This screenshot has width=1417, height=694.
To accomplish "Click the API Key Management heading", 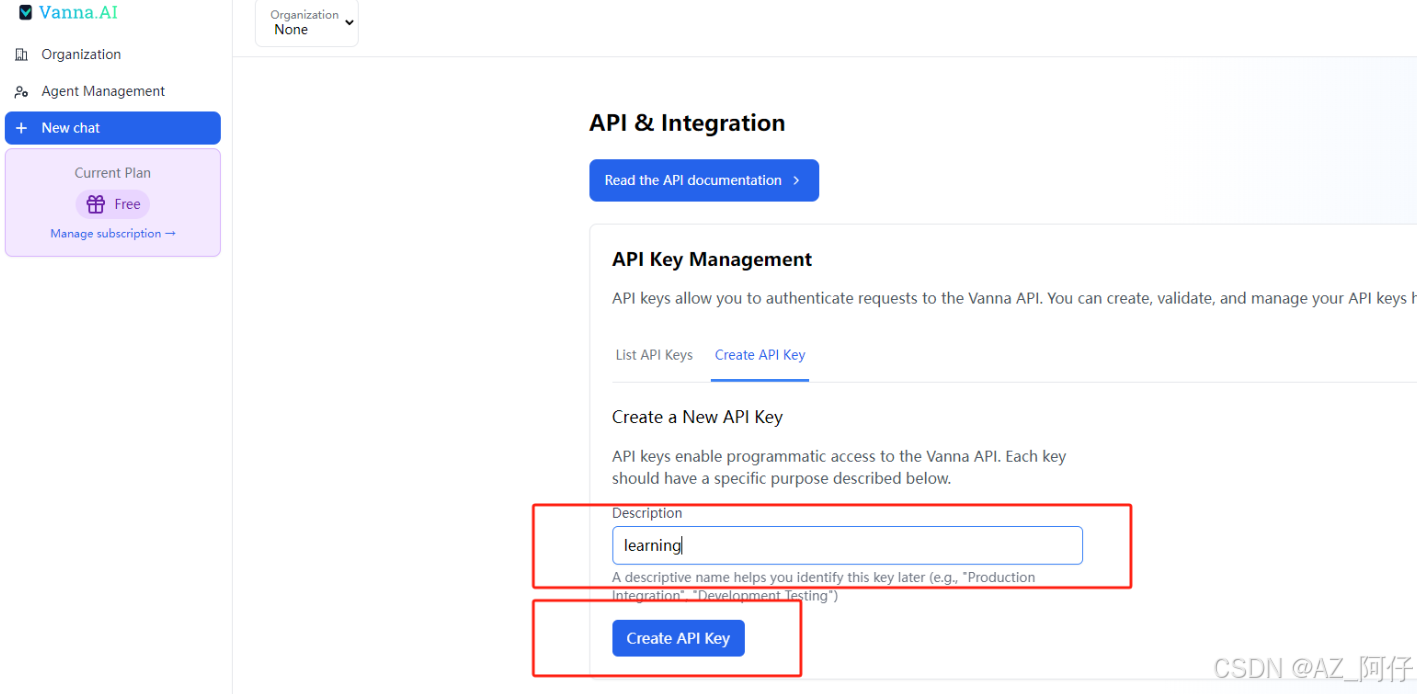I will point(712,260).
